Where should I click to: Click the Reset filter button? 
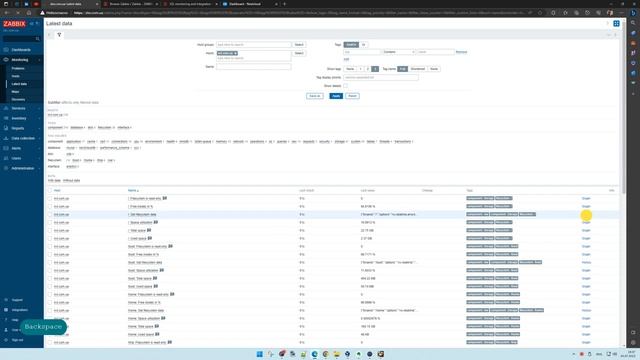[352, 96]
